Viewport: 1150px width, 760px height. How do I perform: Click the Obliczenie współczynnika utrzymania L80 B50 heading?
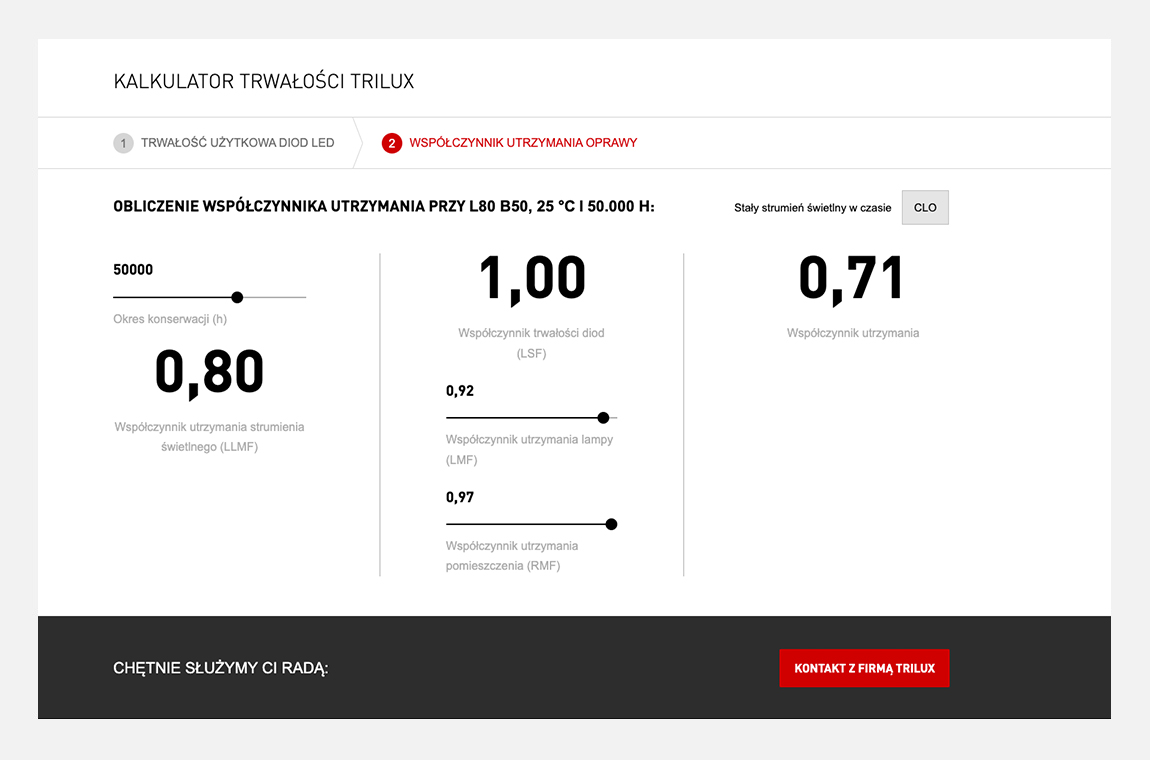click(384, 206)
